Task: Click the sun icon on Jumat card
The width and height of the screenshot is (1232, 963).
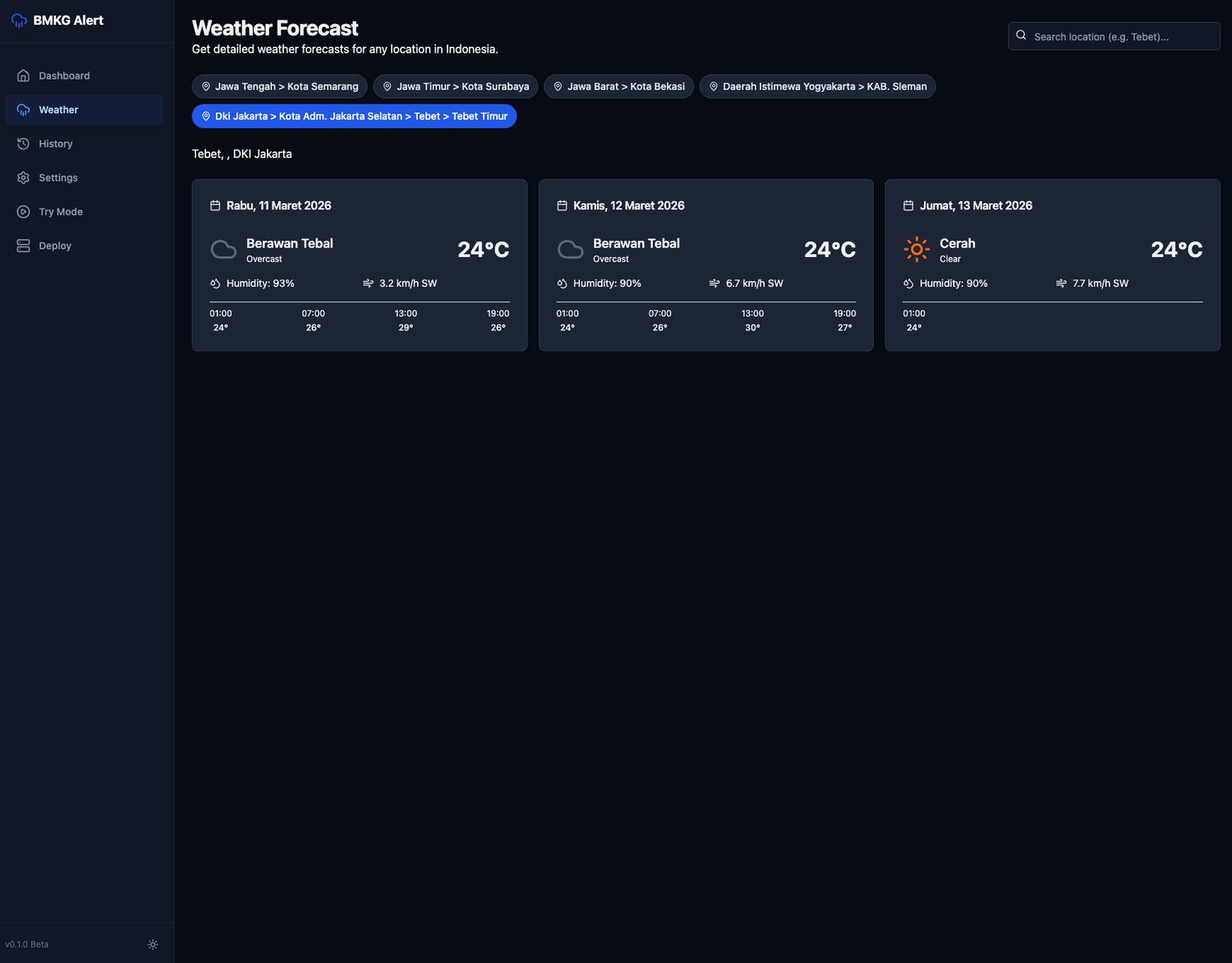Action: coord(917,249)
